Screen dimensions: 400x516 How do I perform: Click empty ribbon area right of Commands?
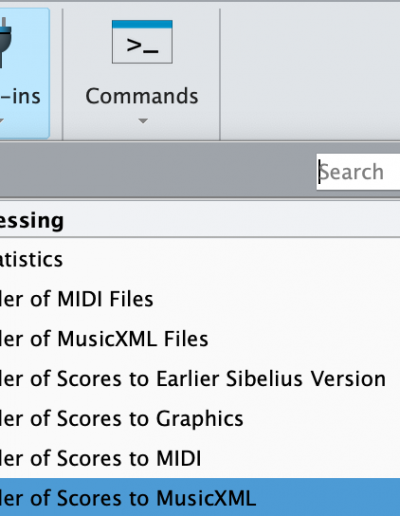pos(310,72)
